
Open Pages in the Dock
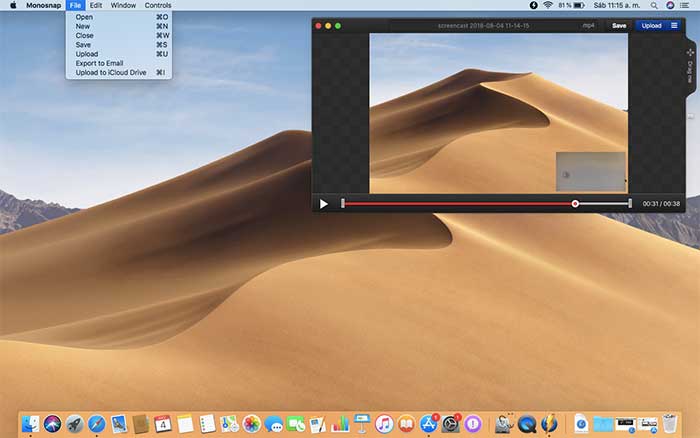[x=318, y=424]
